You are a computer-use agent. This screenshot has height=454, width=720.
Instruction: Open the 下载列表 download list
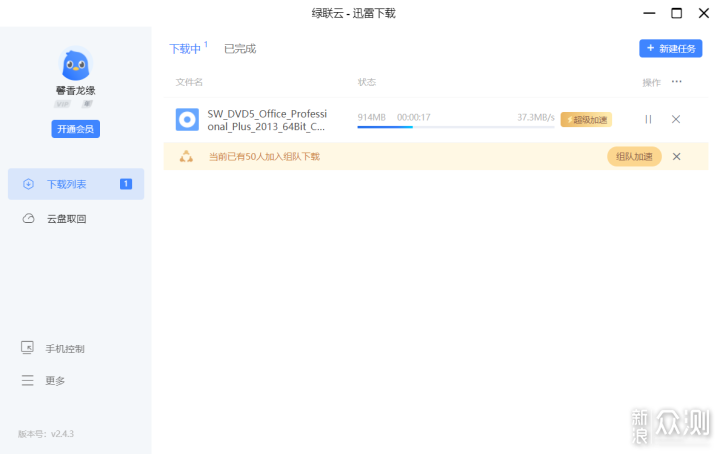(x=76, y=184)
